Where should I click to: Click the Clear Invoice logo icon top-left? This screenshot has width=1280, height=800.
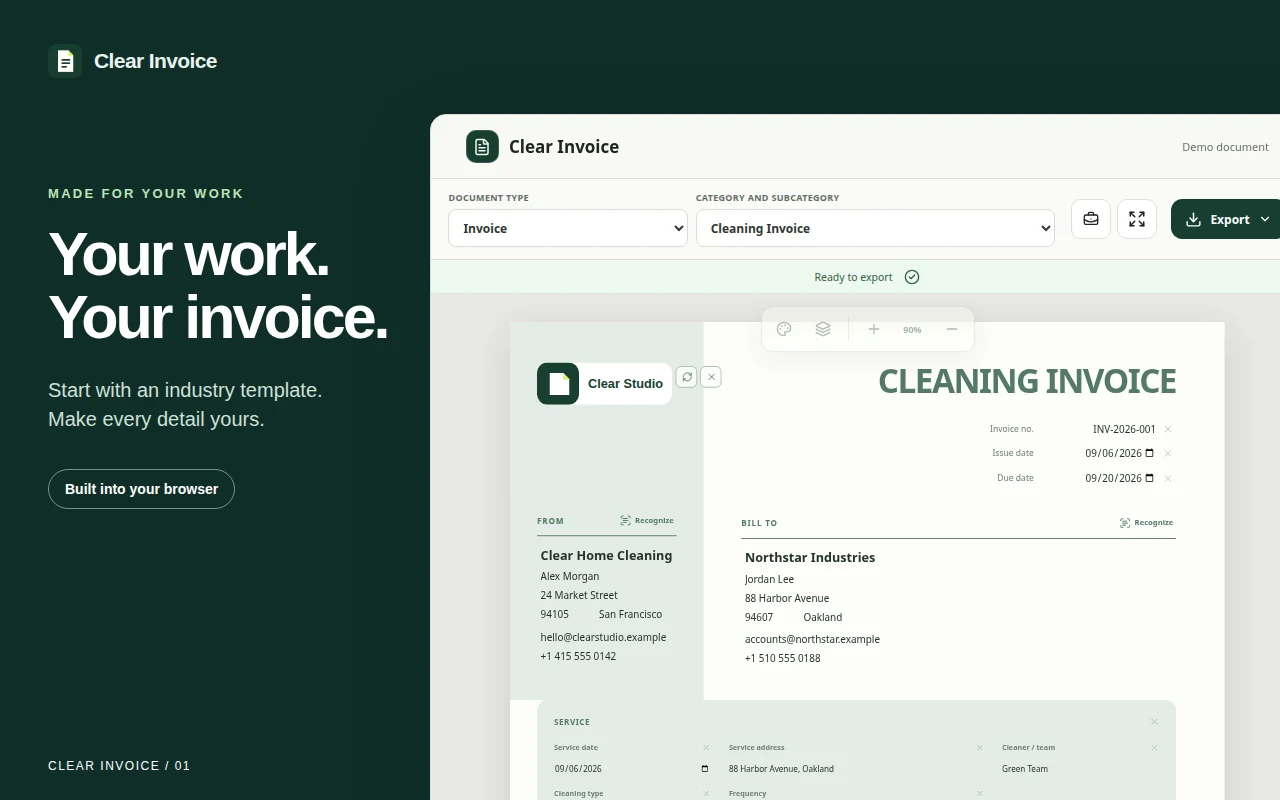point(65,61)
